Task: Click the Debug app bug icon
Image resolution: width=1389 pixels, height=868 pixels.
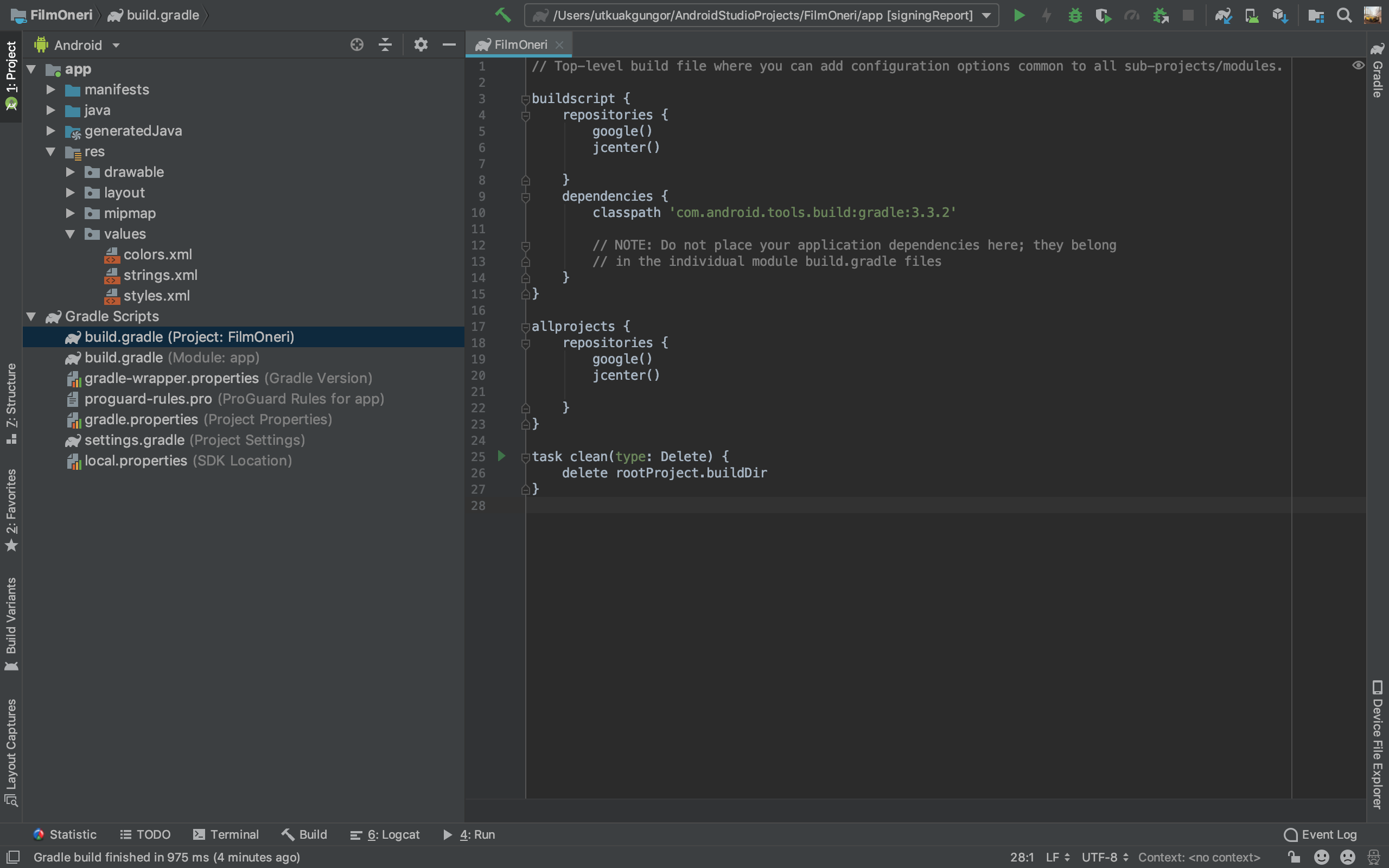Action: click(x=1075, y=16)
